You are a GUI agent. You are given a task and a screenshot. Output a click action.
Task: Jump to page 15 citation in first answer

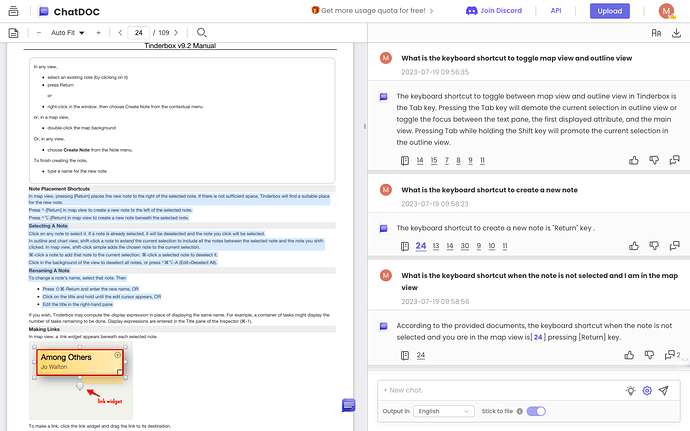coord(434,161)
